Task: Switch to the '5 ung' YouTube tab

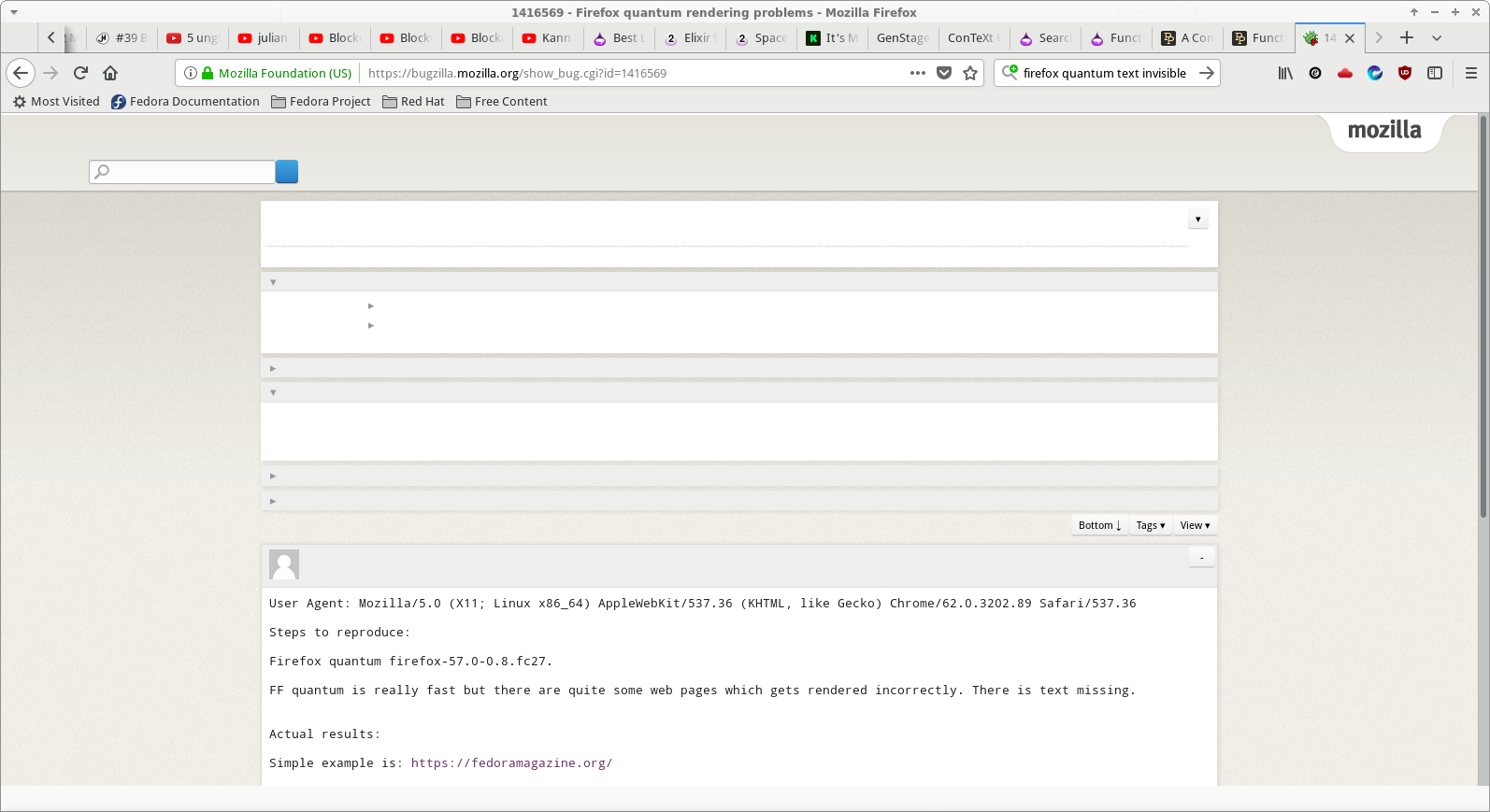Action: [x=193, y=38]
